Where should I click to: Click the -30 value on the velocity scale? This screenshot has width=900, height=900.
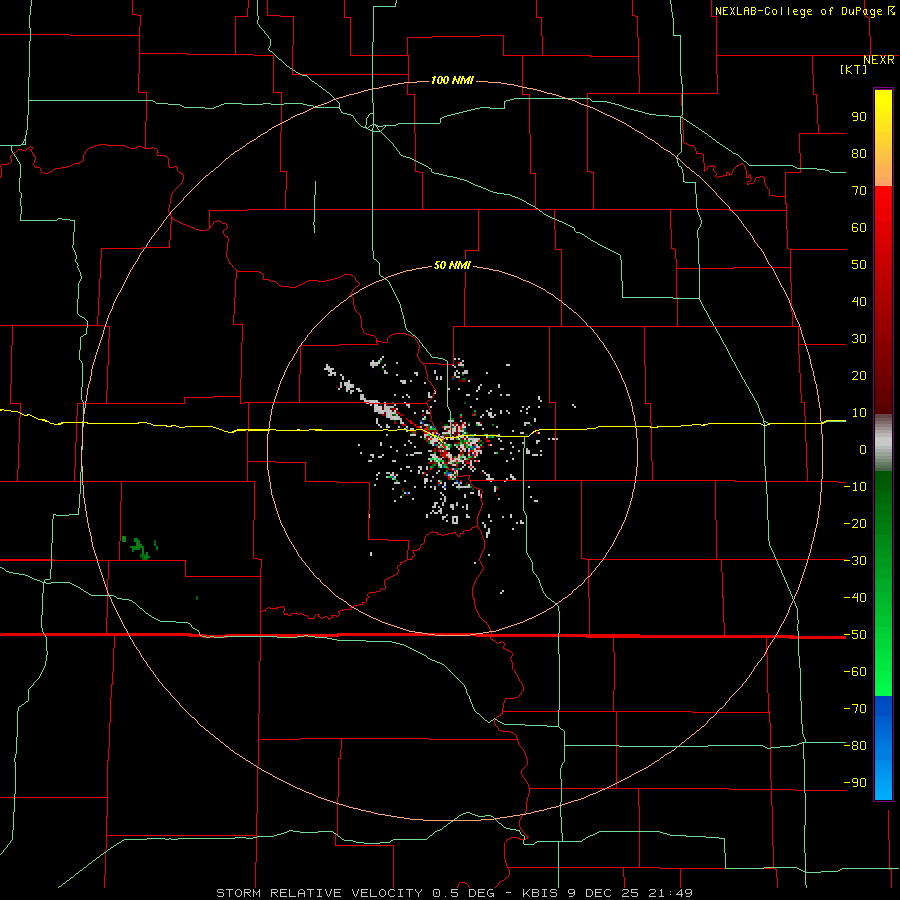click(855, 561)
